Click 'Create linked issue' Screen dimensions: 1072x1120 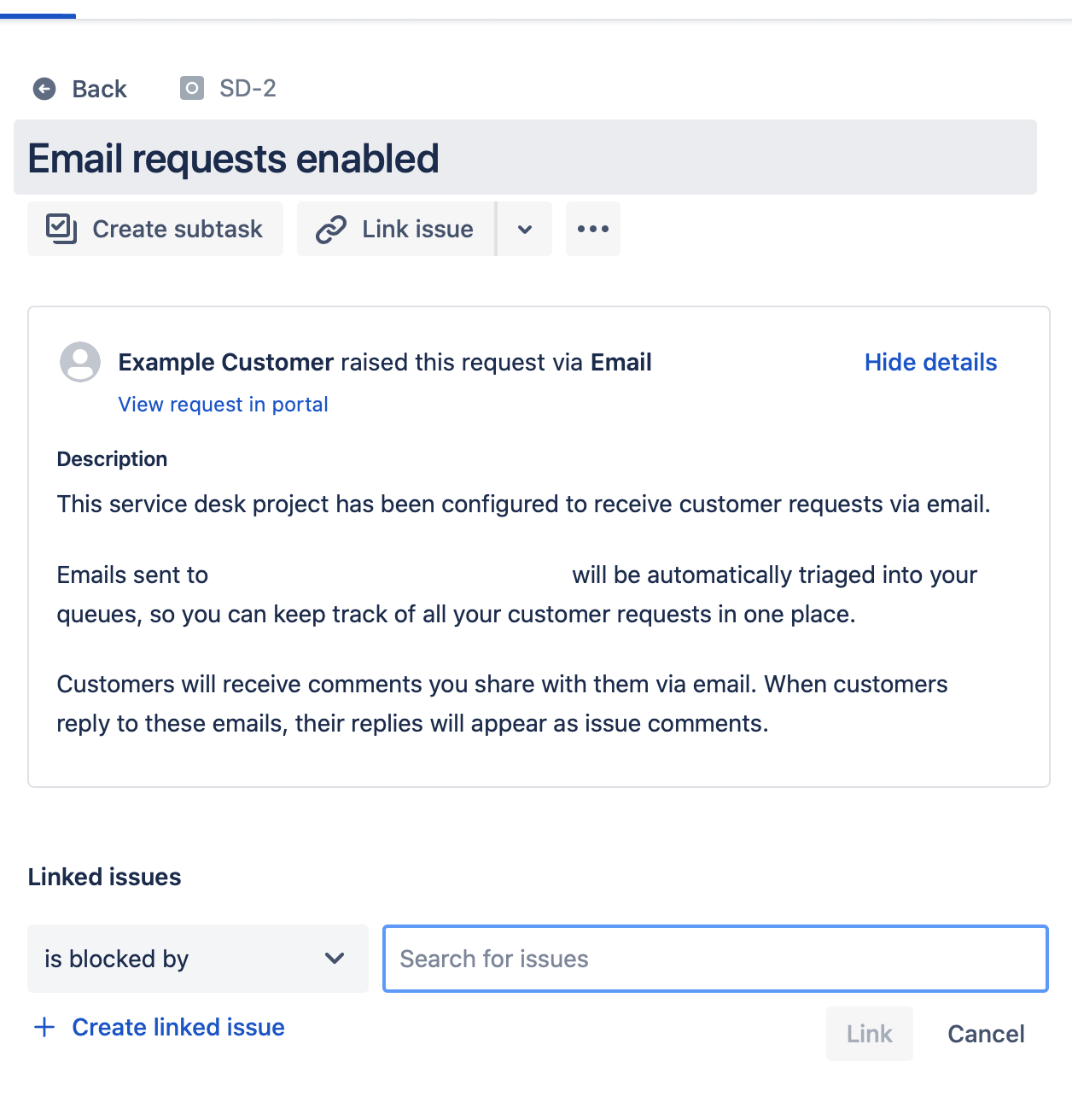[178, 1027]
